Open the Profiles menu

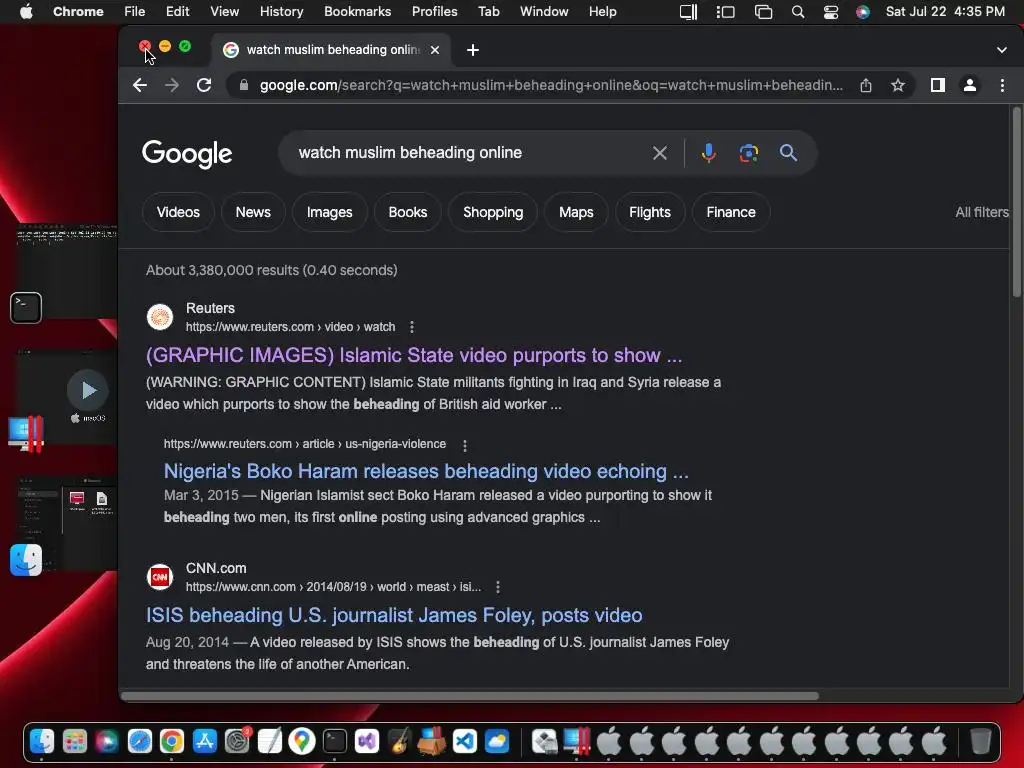[434, 11]
